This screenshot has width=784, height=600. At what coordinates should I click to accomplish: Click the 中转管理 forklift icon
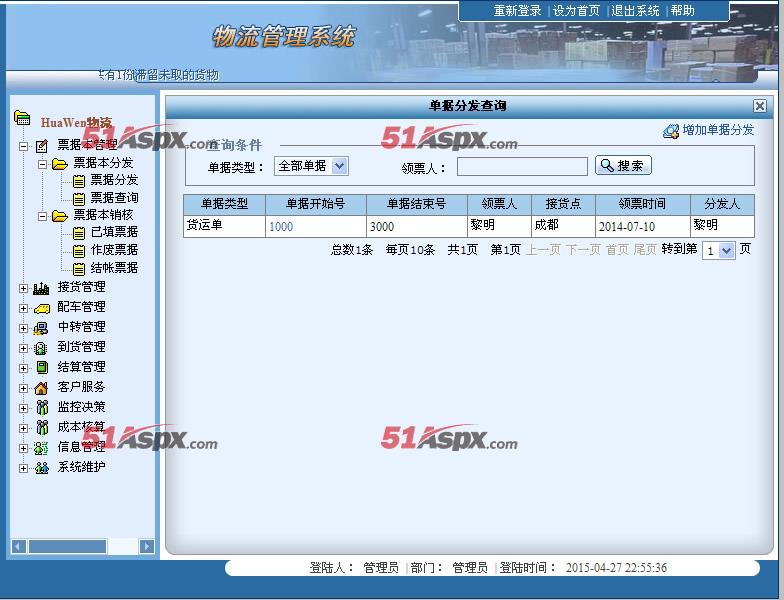[x=40, y=328]
